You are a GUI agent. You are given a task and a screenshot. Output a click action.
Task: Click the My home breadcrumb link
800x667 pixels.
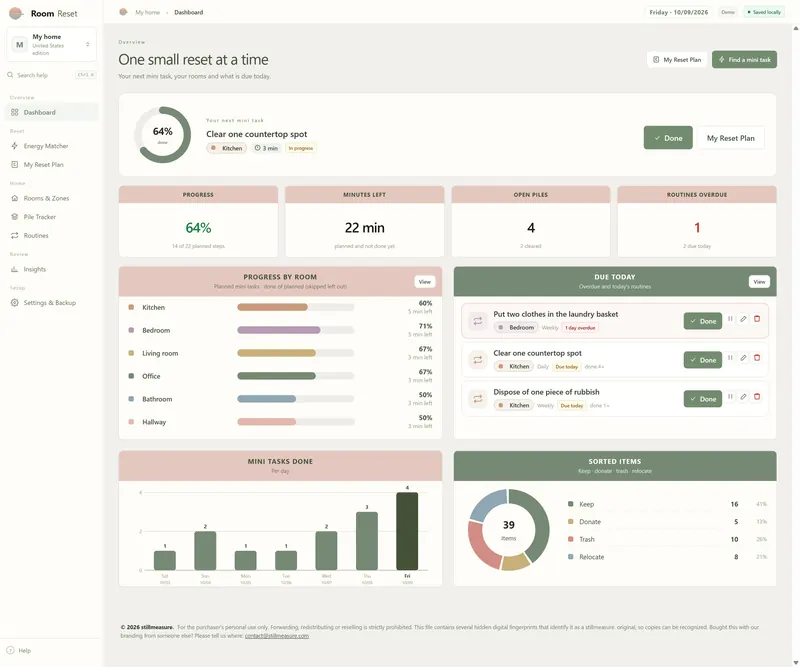[x=147, y=12]
